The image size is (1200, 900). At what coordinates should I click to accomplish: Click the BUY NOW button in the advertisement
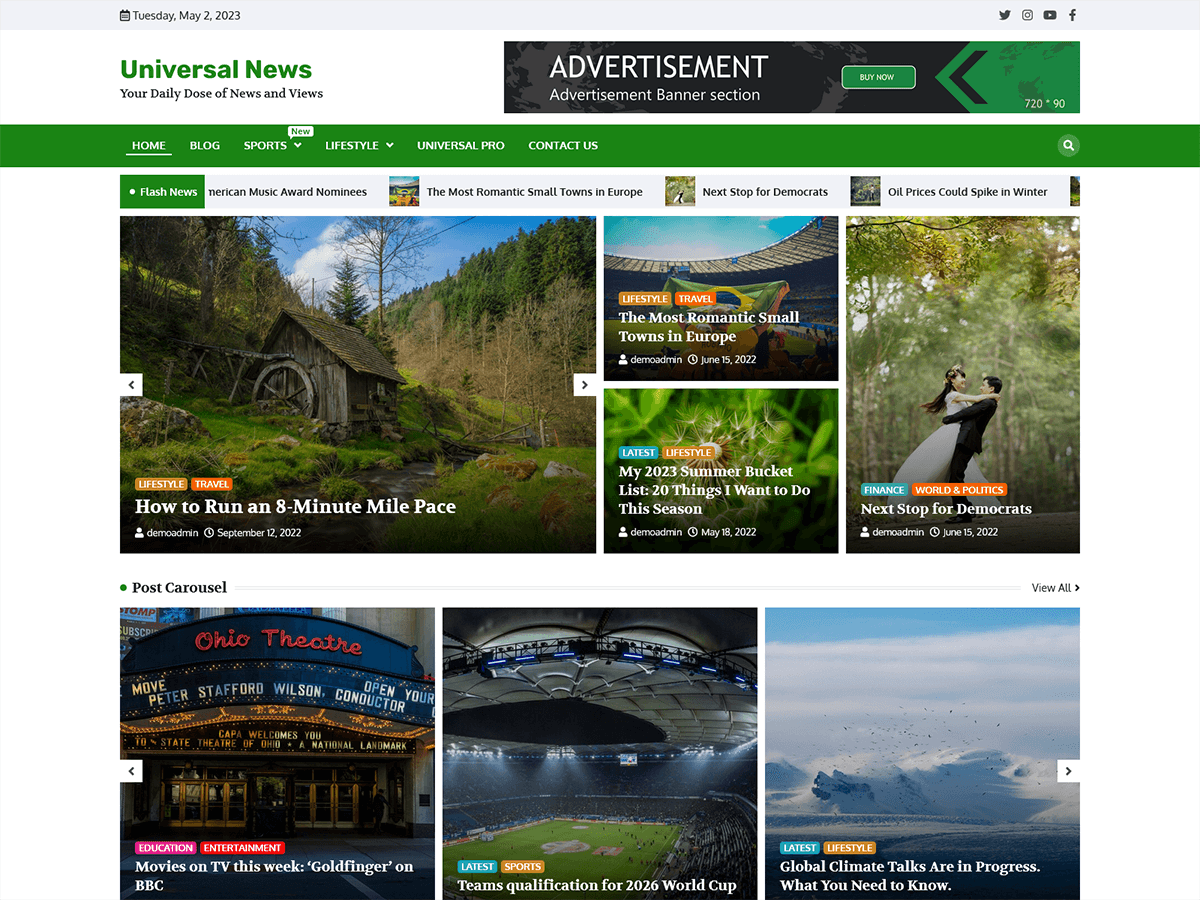(x=878, y=77)
